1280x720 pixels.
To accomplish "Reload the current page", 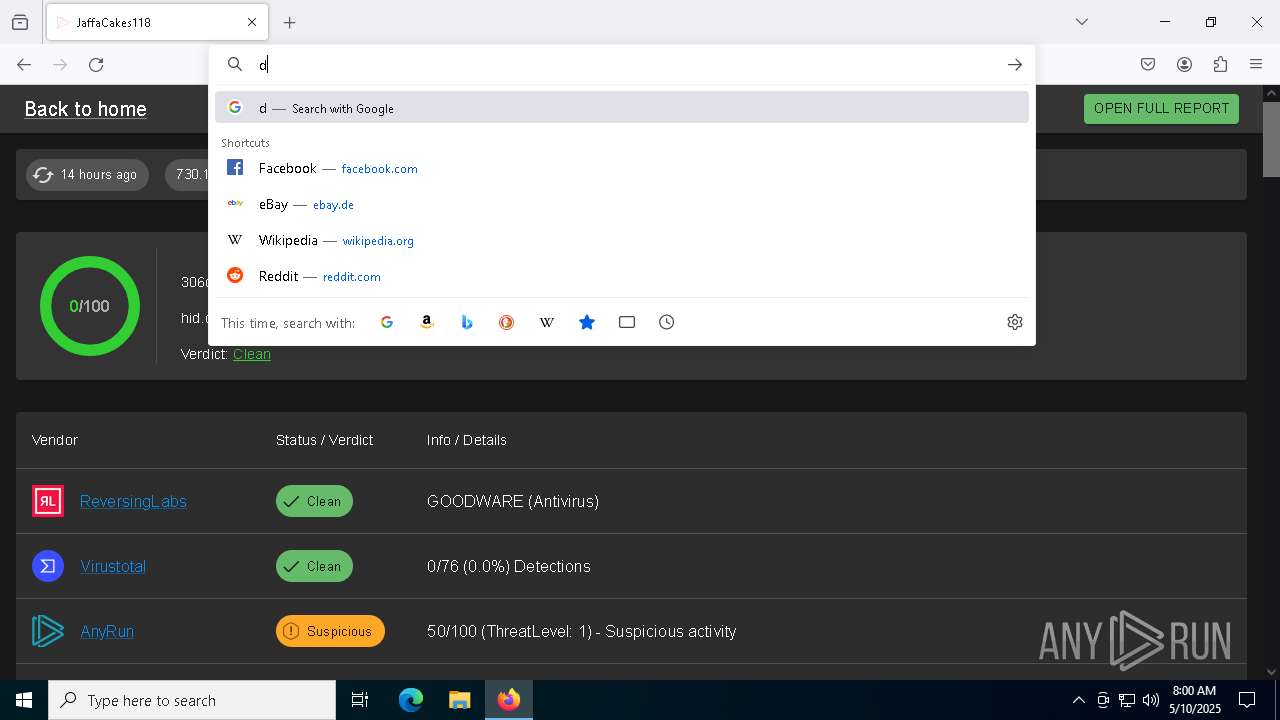I will click(x=96, y=64).
